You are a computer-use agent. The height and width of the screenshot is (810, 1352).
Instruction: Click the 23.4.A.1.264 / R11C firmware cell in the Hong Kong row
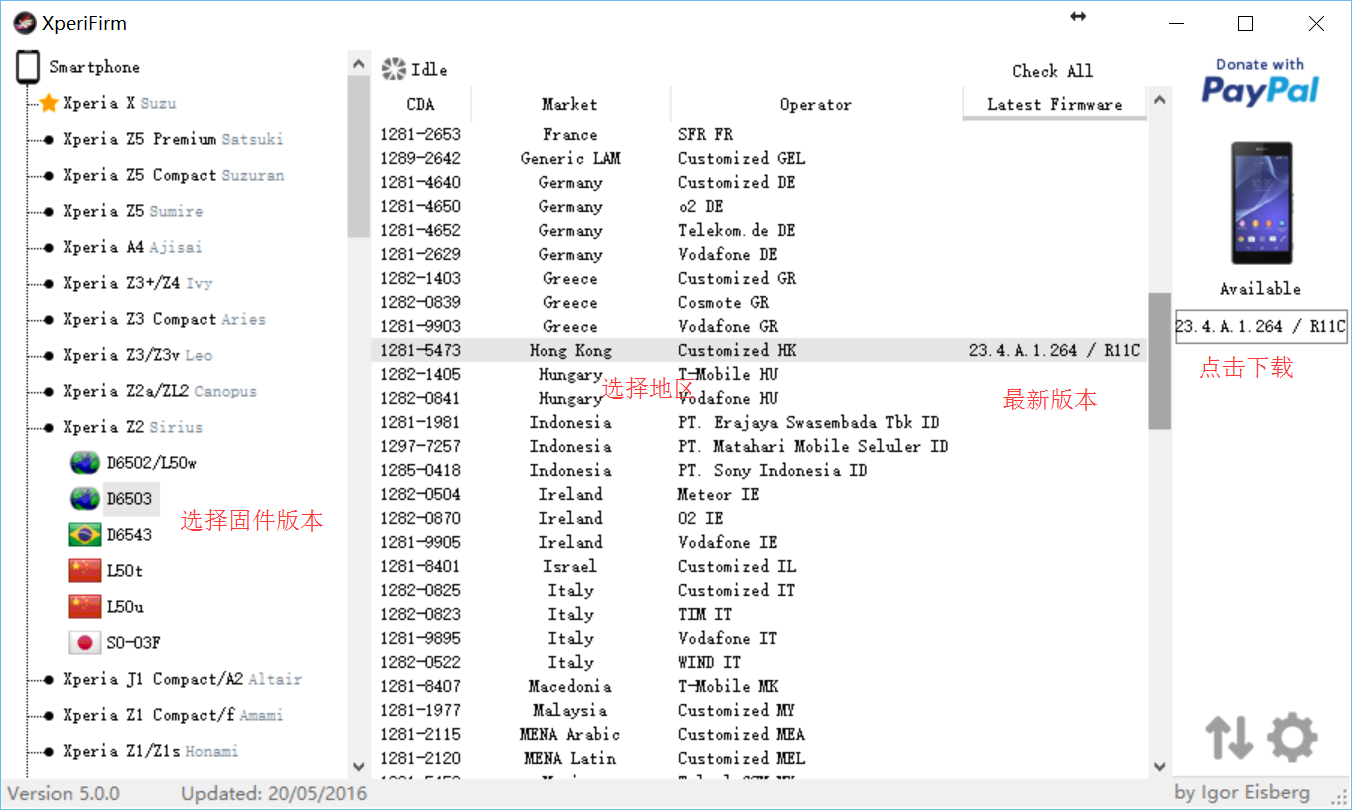pyautogui.click(x=1054, y=350)
